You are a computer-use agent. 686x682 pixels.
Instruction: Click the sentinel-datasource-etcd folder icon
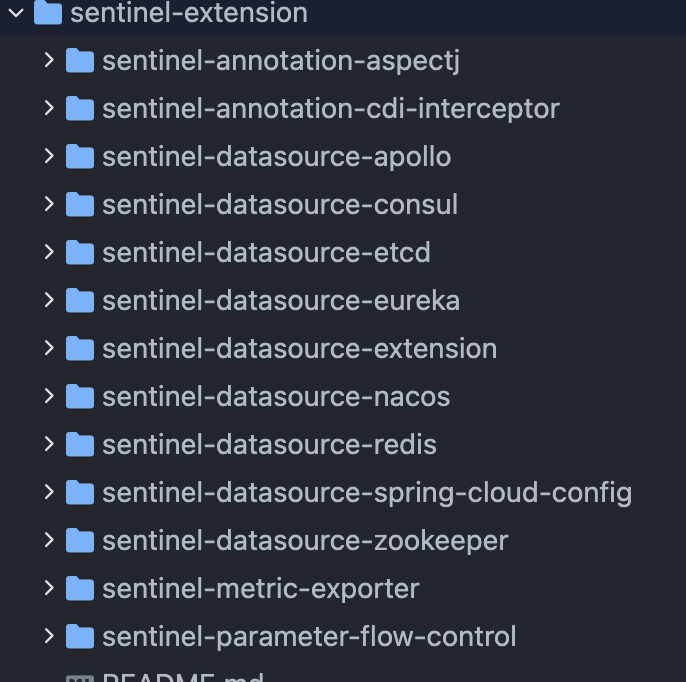[80, 252]
